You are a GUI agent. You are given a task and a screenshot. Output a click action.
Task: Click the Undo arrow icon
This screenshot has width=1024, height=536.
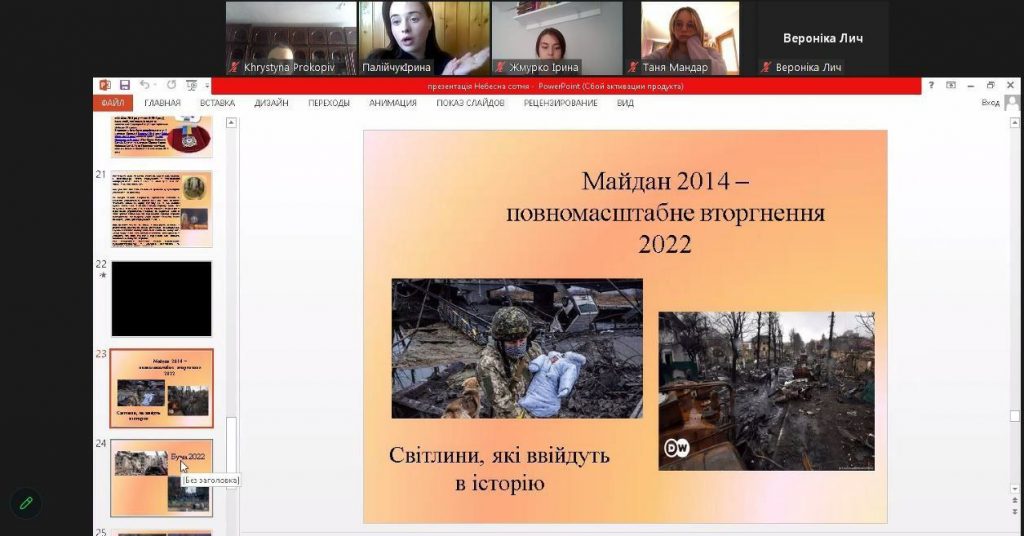click(x=145, y=86)
